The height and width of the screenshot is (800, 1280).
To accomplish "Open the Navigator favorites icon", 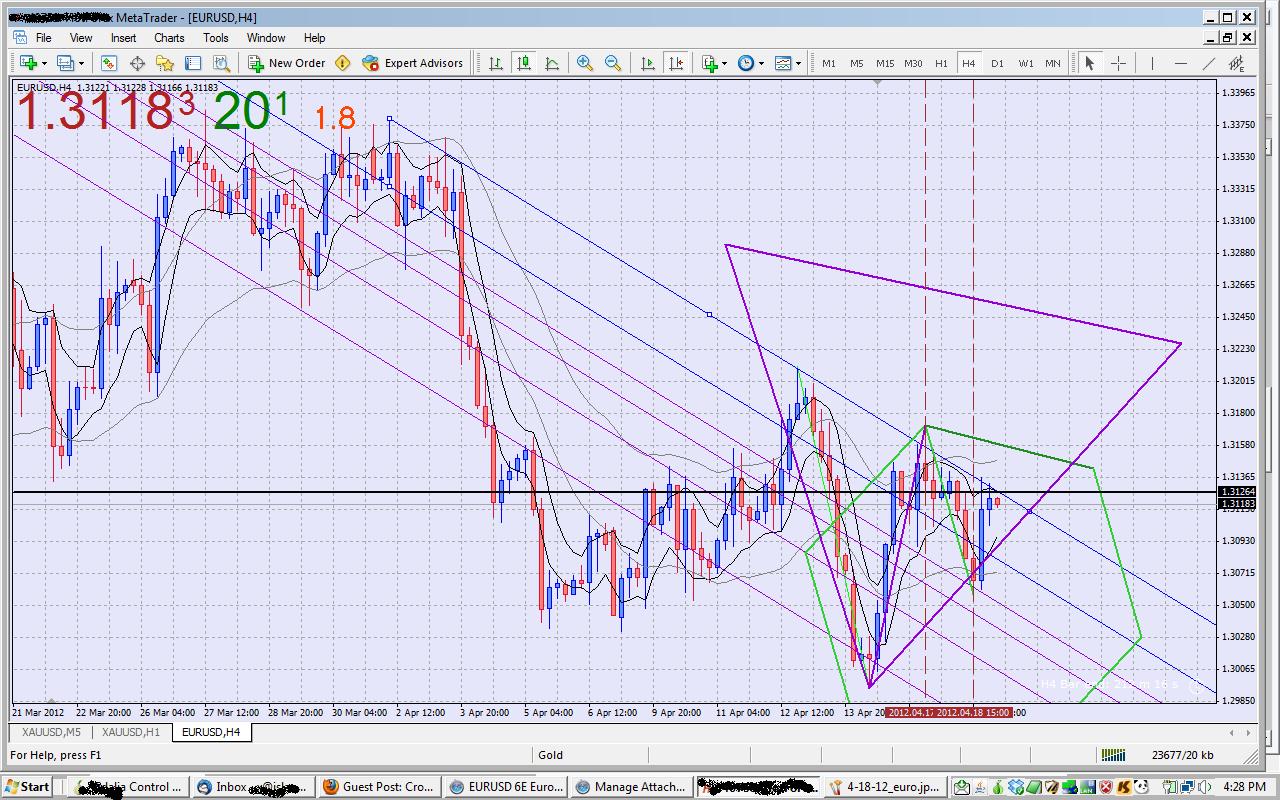I will click(x=165, y=63).
